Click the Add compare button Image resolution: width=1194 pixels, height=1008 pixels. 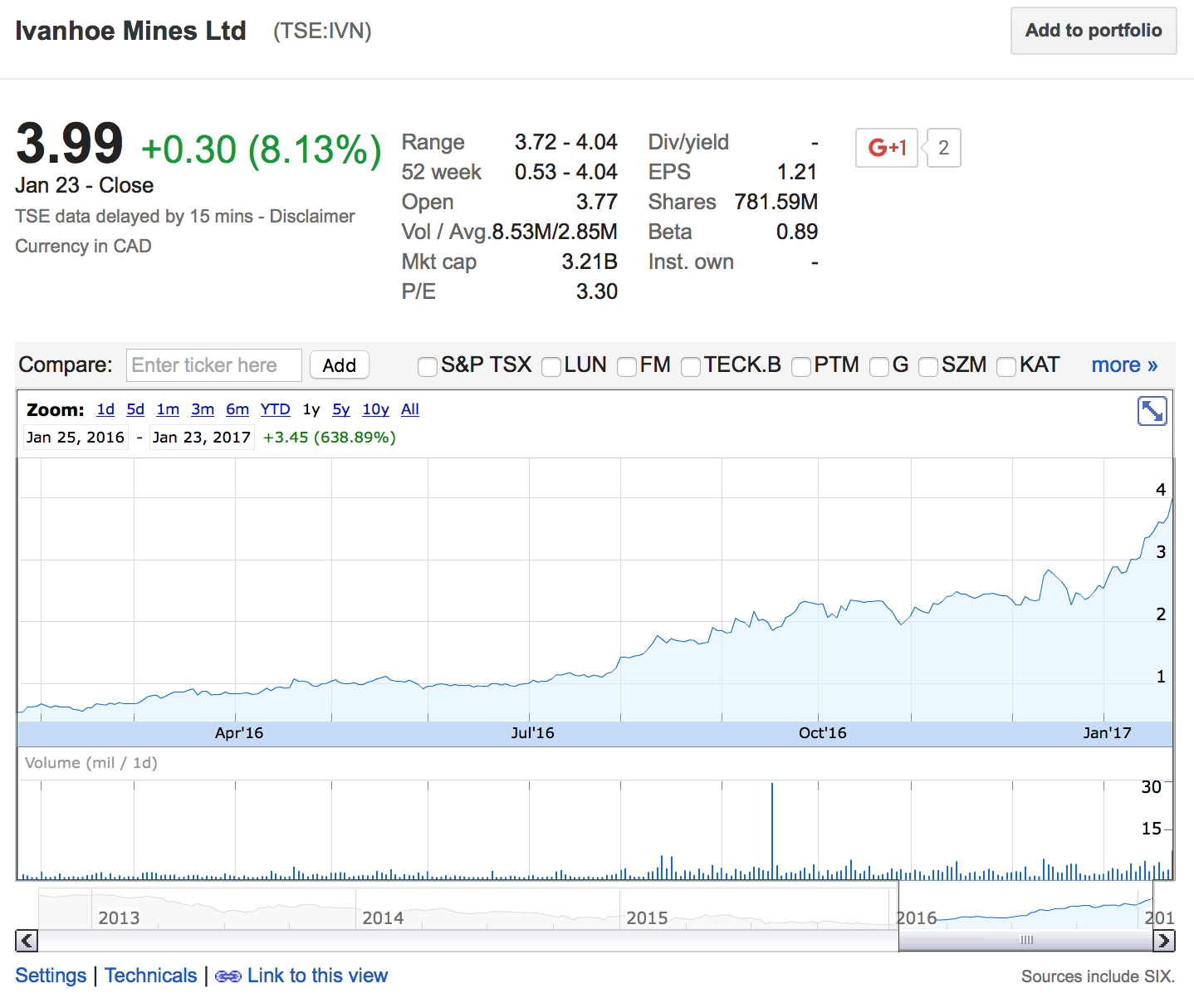[339, 365]
